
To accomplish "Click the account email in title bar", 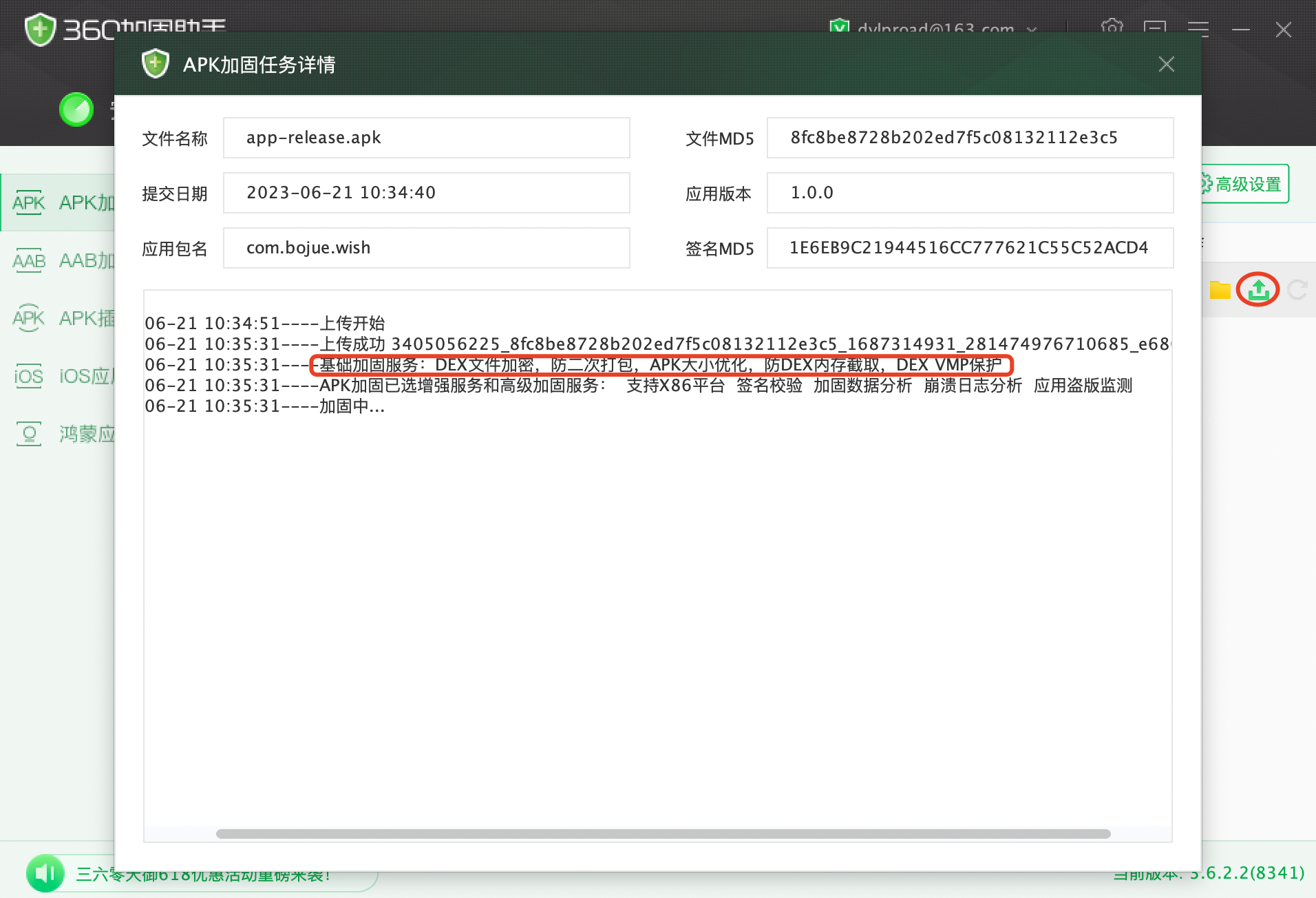I will click(x=935, y=30).
